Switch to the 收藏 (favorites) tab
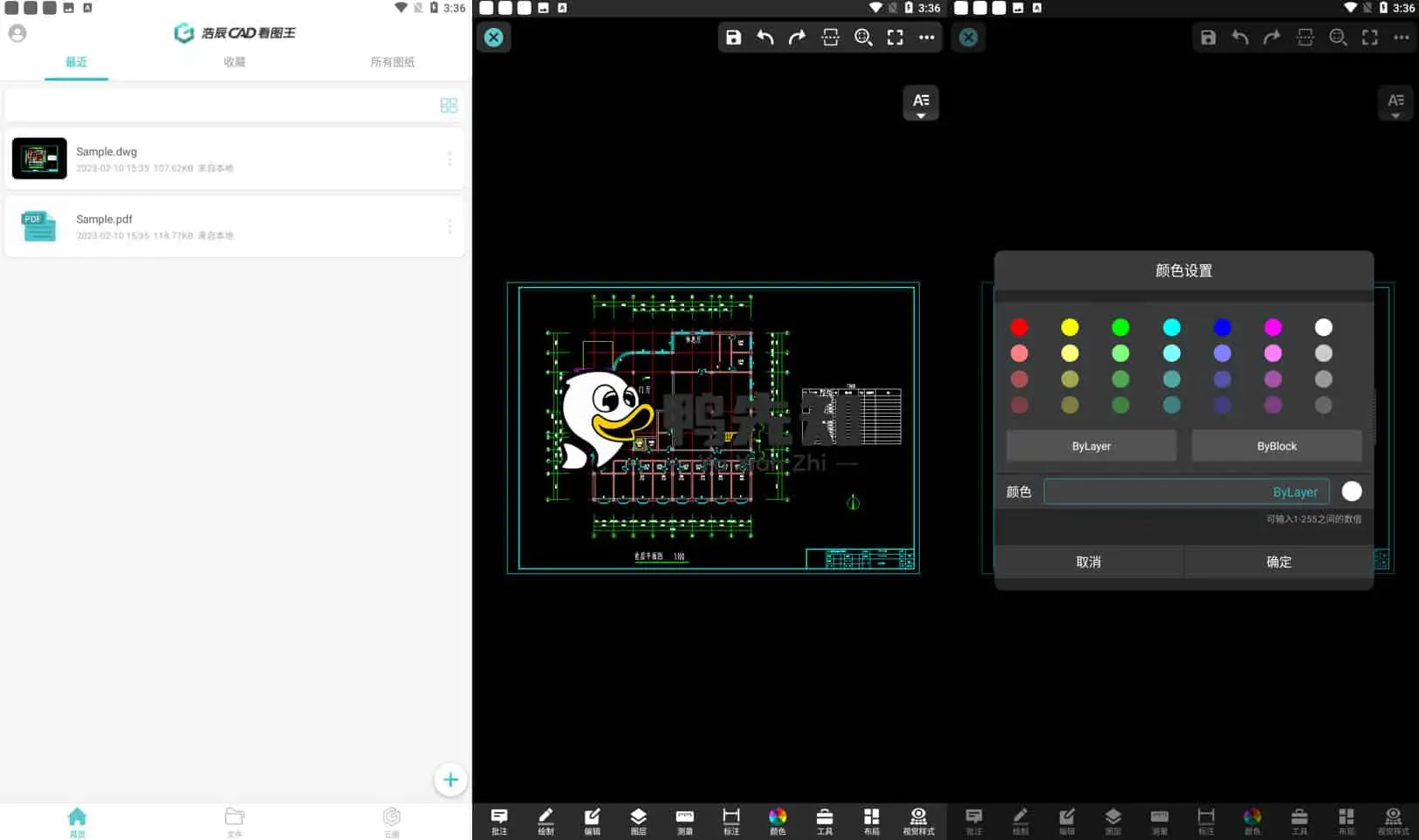The width and height of the screenshot is (1419, 840). pyautogui.click(x=234, y=61)
